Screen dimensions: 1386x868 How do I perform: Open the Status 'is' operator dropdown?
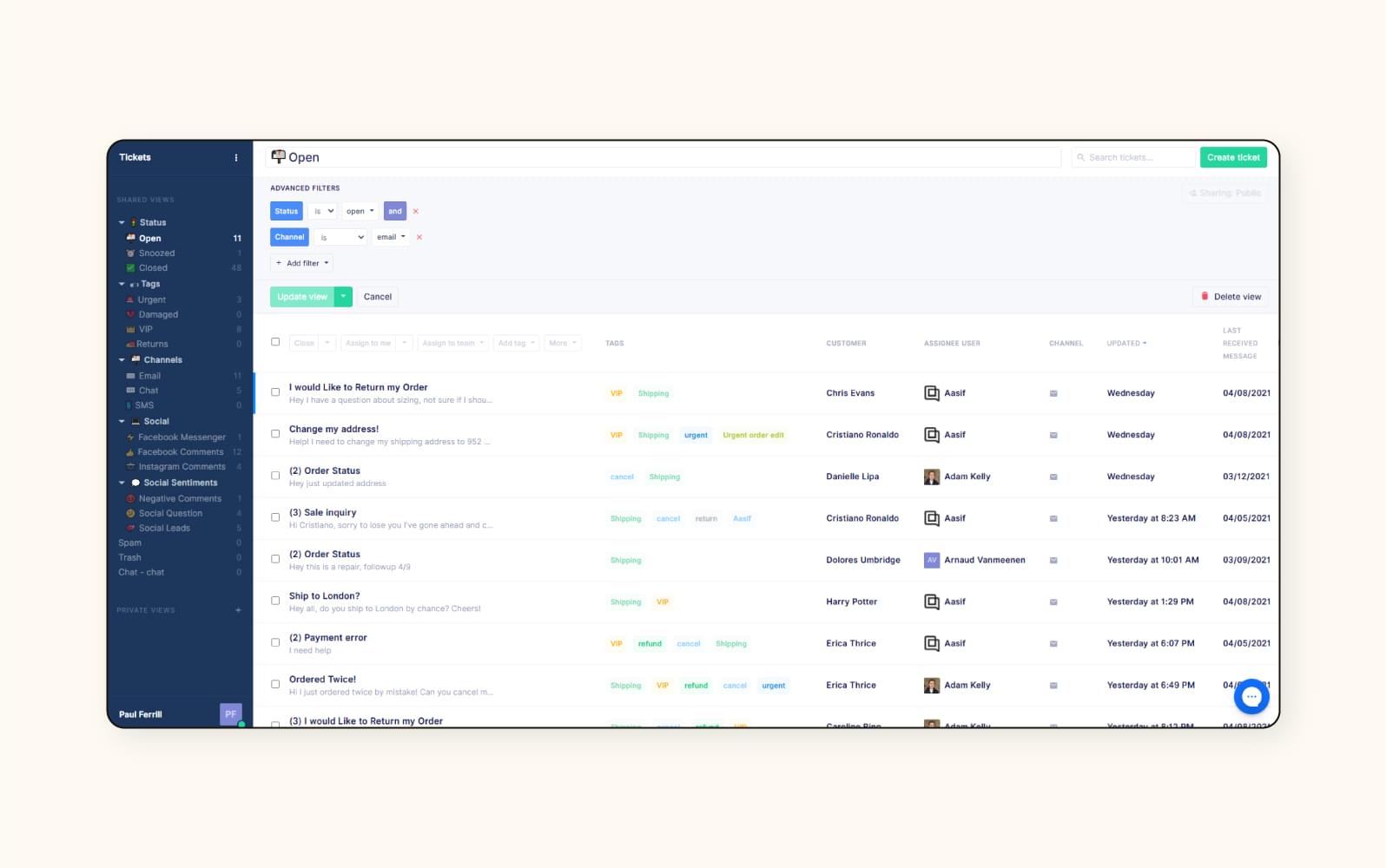pyautogui.click(x=323, y=211)
